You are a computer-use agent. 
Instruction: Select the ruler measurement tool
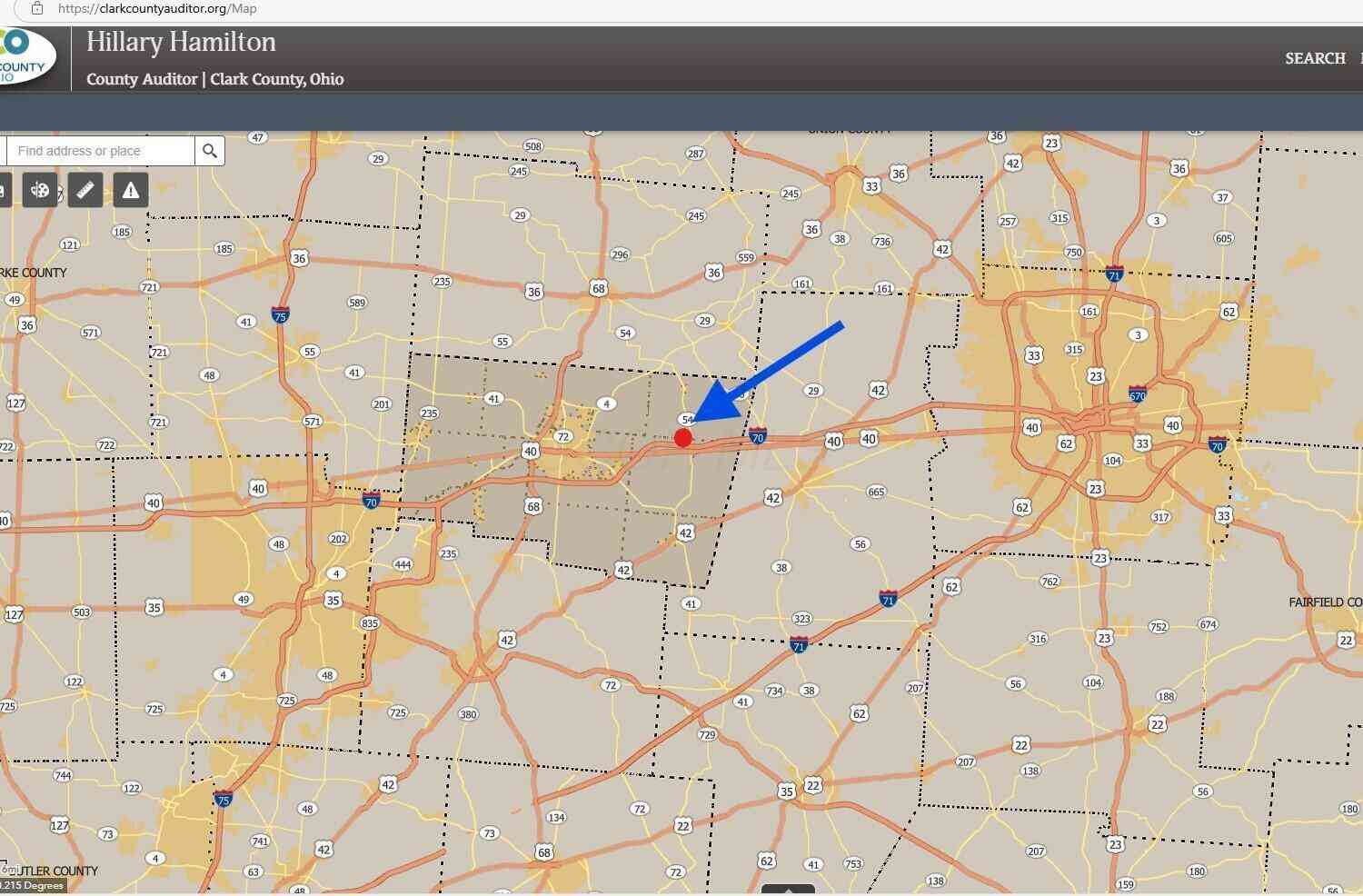(85, 190)
